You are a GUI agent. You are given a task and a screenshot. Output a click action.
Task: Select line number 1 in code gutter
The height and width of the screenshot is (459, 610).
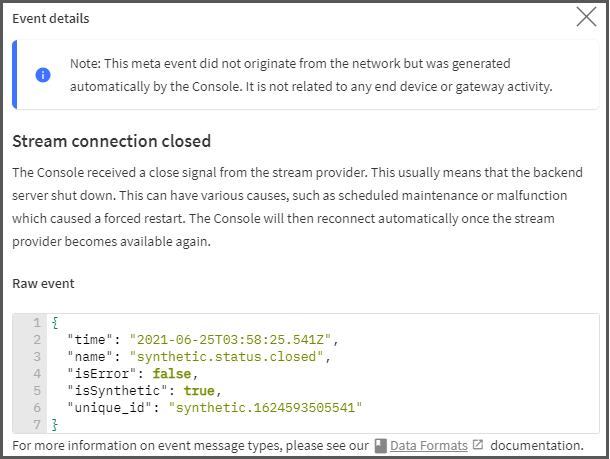[37, 322]
